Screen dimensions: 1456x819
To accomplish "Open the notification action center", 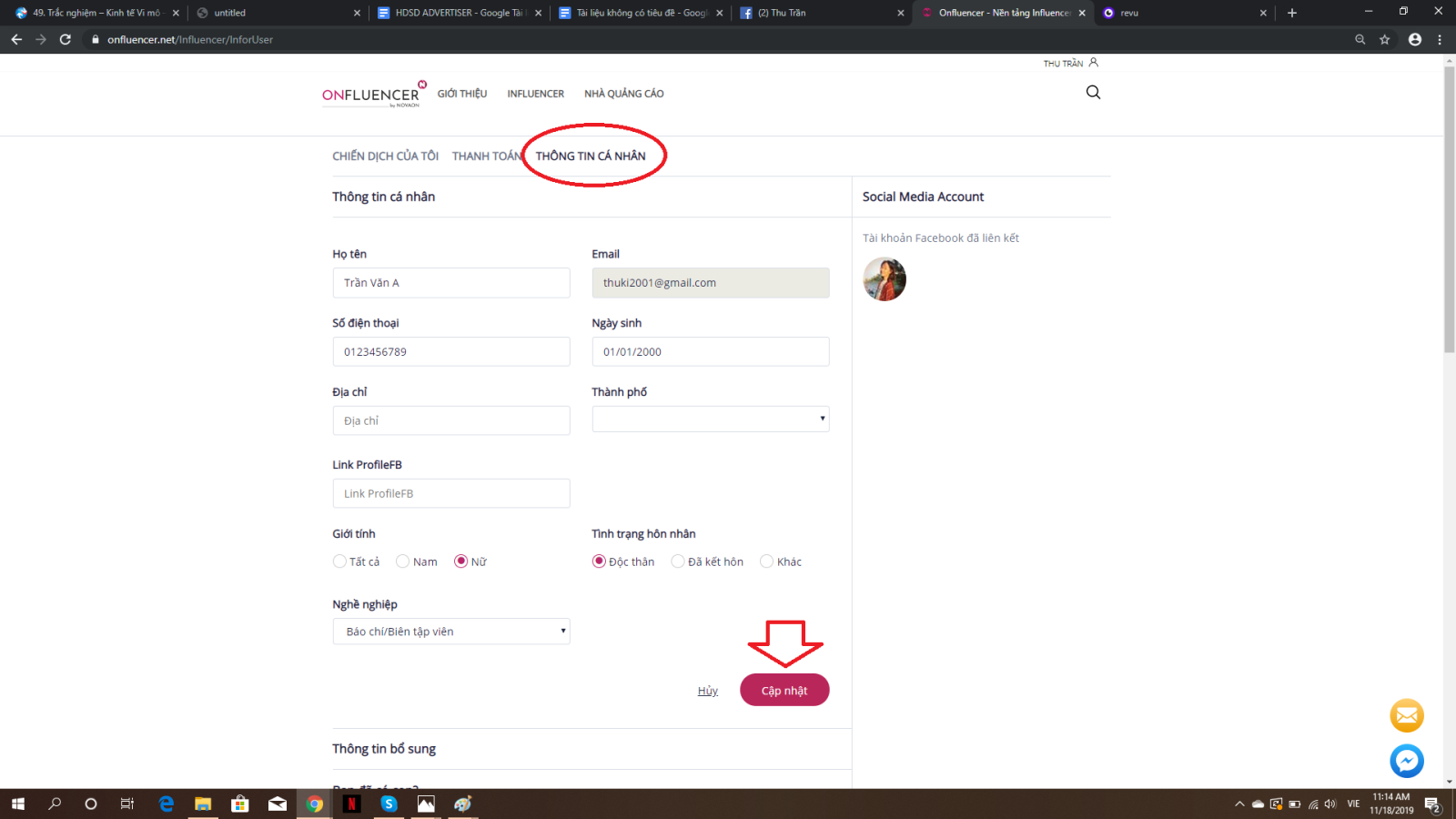I will tap(1432, 804).
